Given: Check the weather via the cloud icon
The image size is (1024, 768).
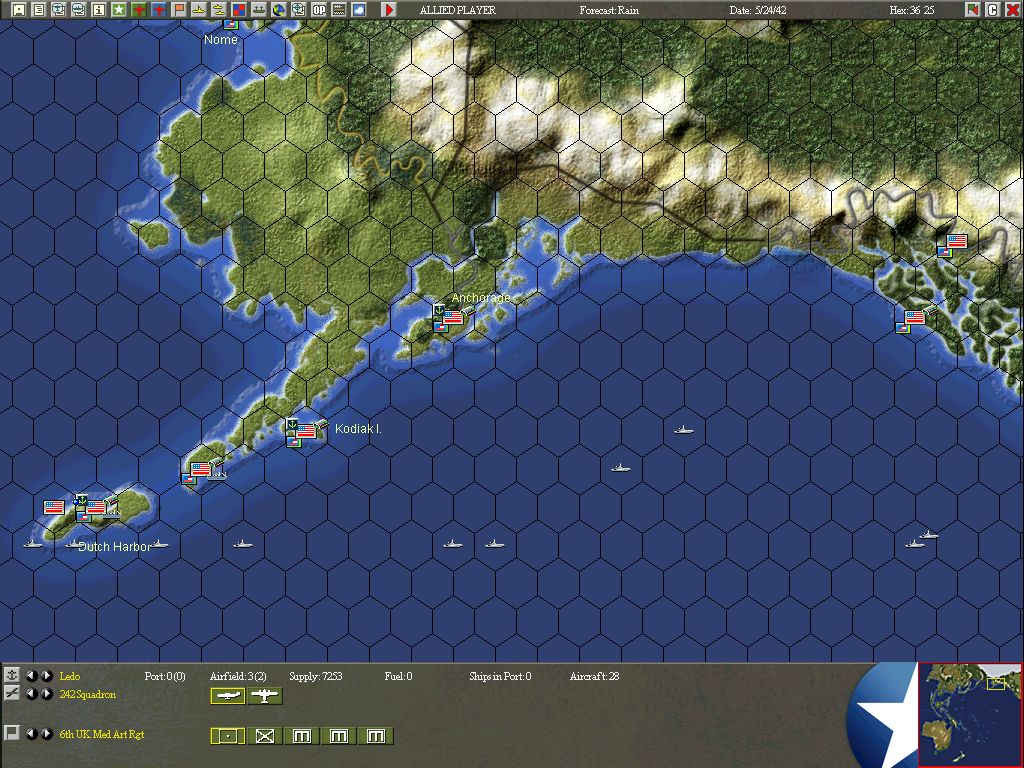Looking at the screenshot, I should point(358,9).
